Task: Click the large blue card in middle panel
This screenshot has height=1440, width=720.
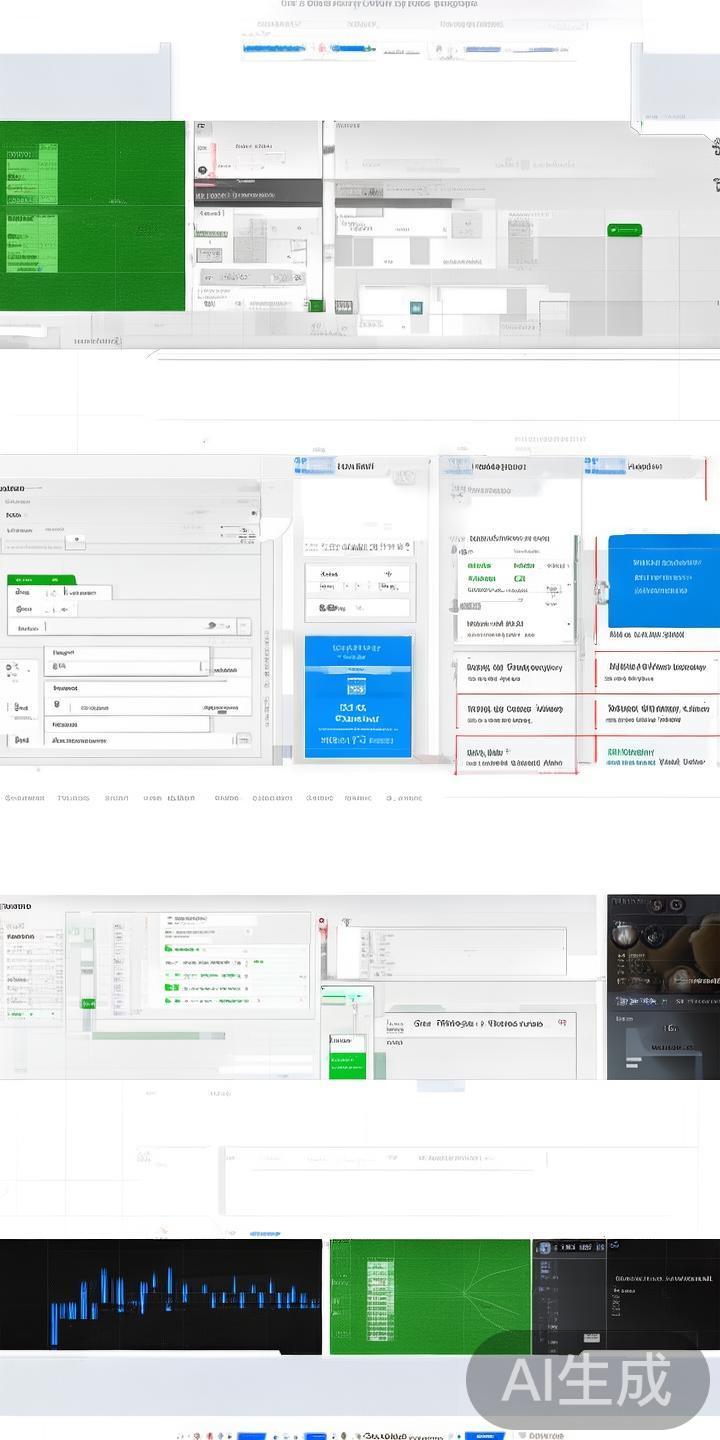Action: coord(358,696)
